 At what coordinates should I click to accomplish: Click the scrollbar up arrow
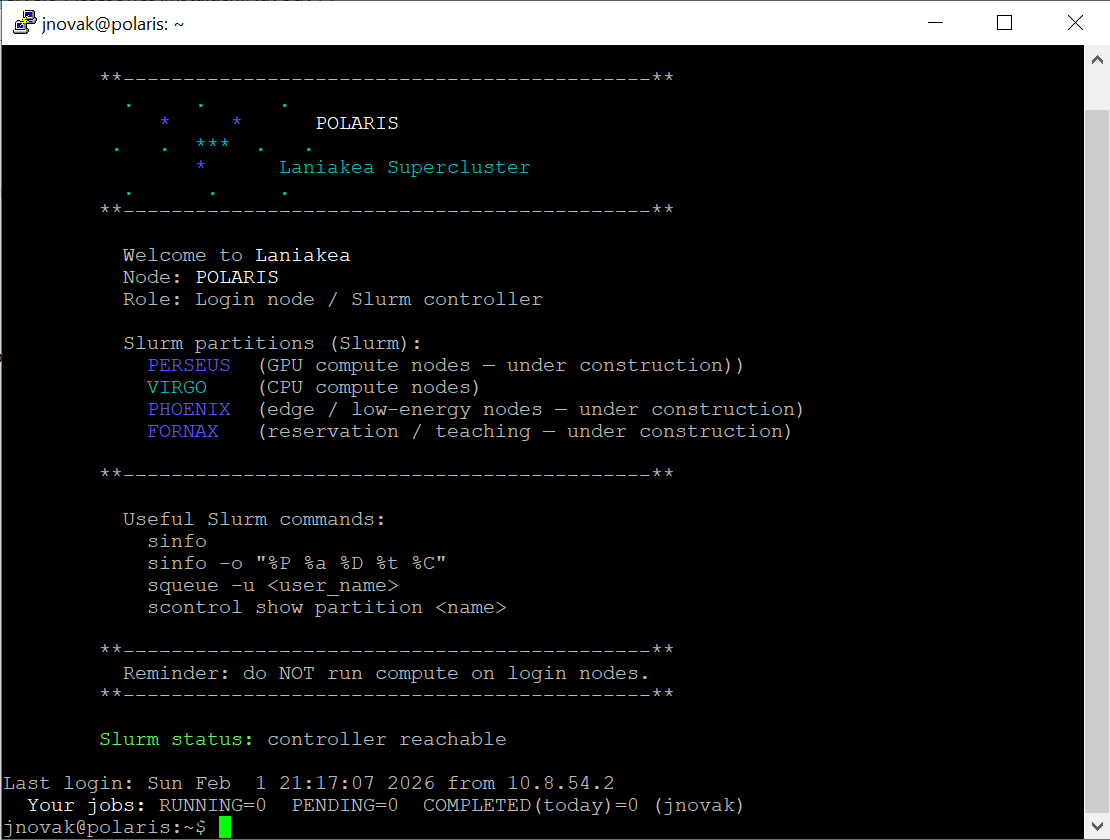click(x=1097, y=60)
